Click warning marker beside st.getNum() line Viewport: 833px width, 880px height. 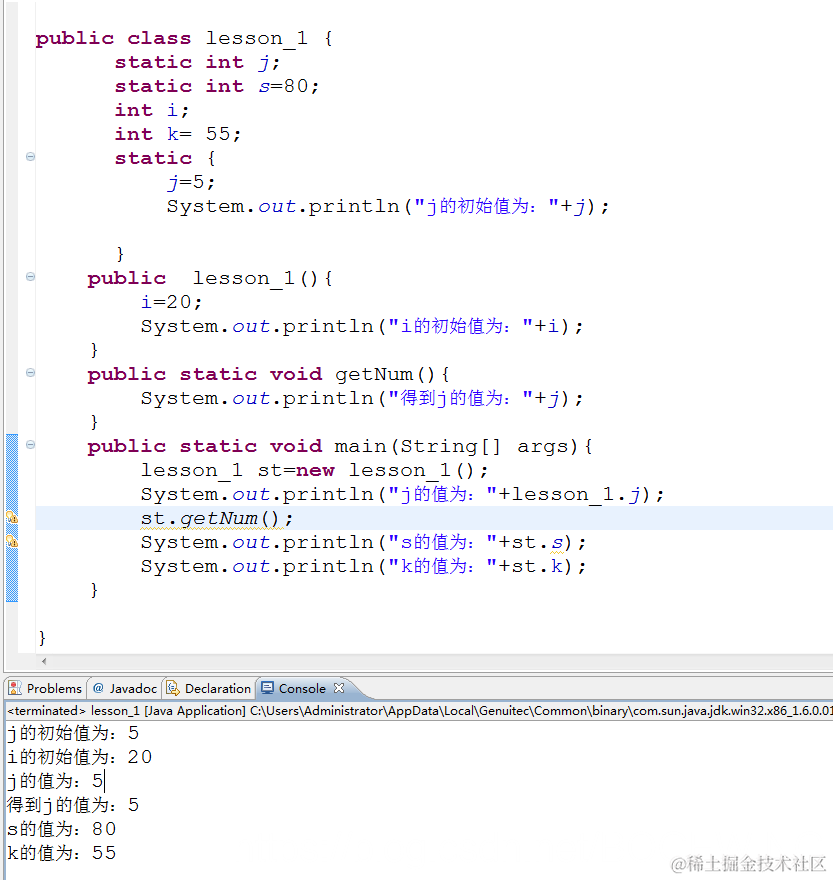point(12,517)
